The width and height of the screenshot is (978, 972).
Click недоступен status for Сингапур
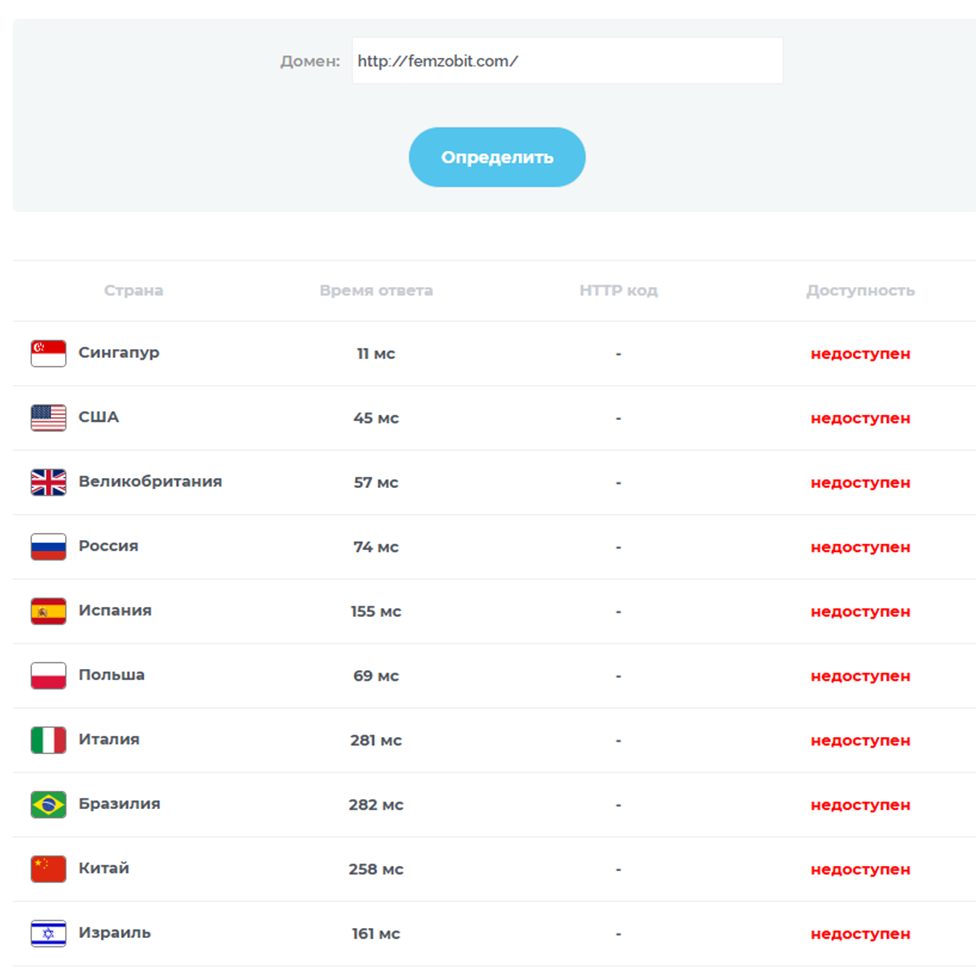(x=860, y=354)
